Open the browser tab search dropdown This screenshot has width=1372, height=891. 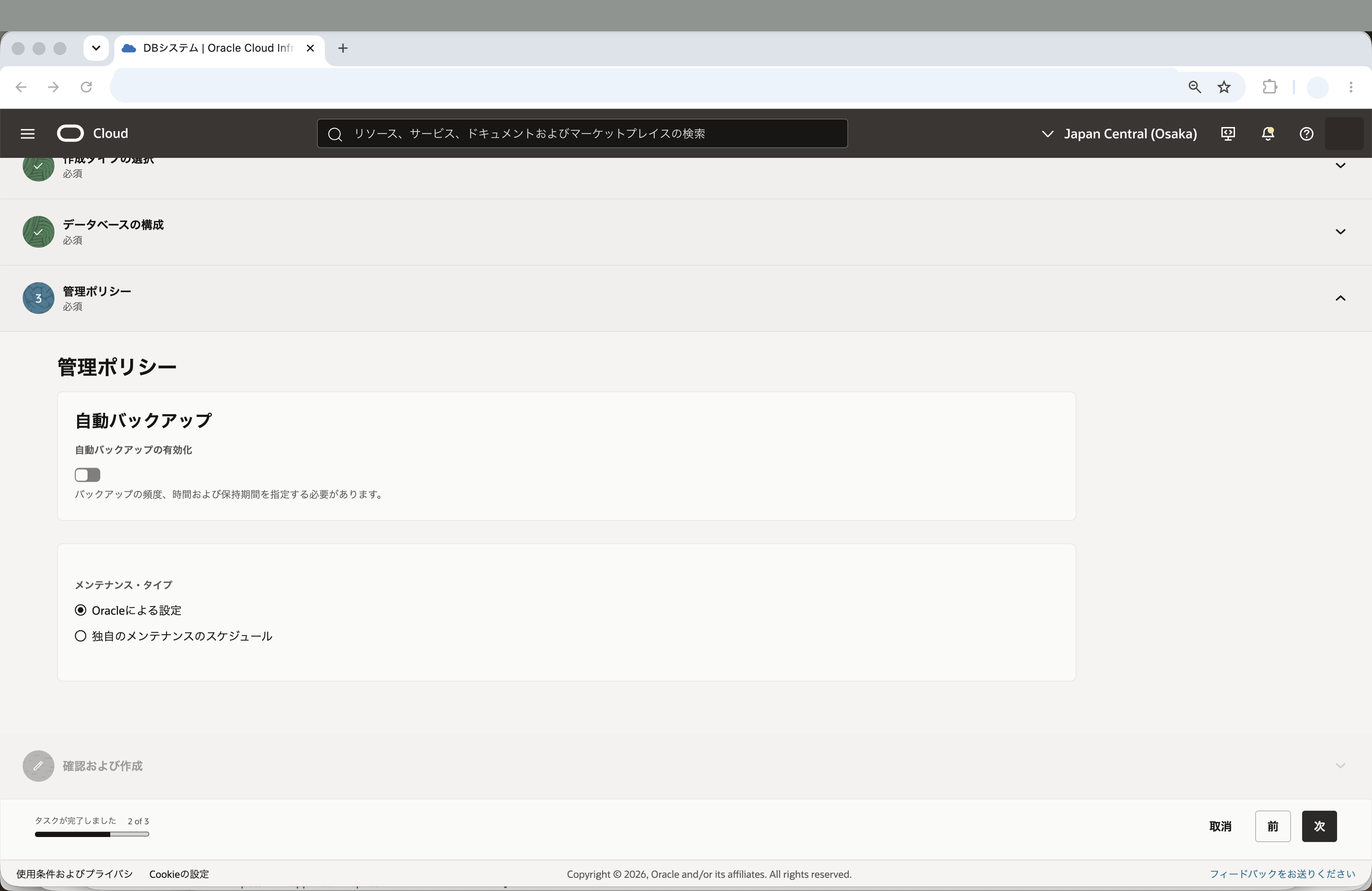96,49
